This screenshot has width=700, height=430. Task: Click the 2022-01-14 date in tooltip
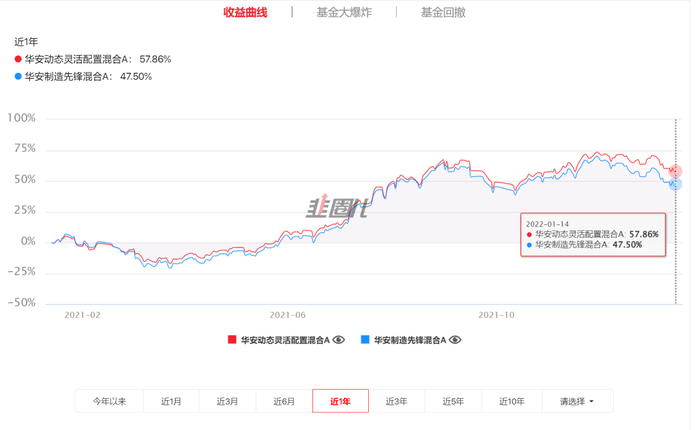pos(547,224)
